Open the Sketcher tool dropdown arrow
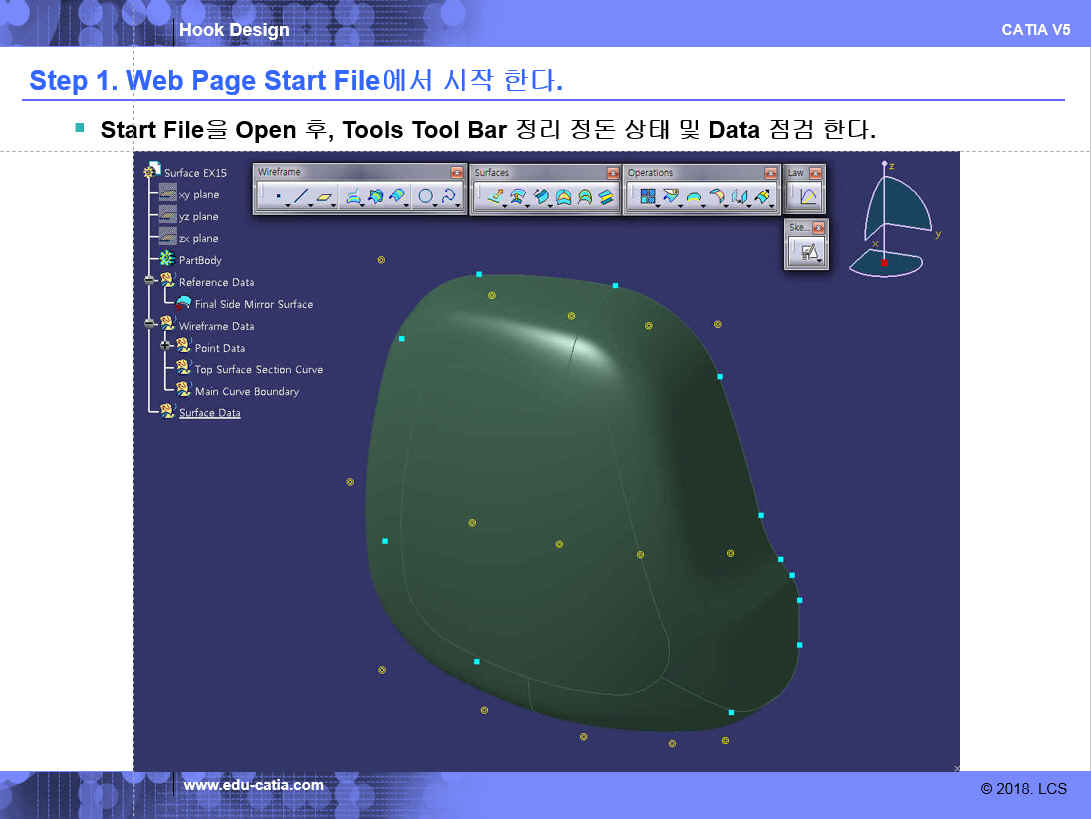Screen dimensions: 1091x819 819,261
